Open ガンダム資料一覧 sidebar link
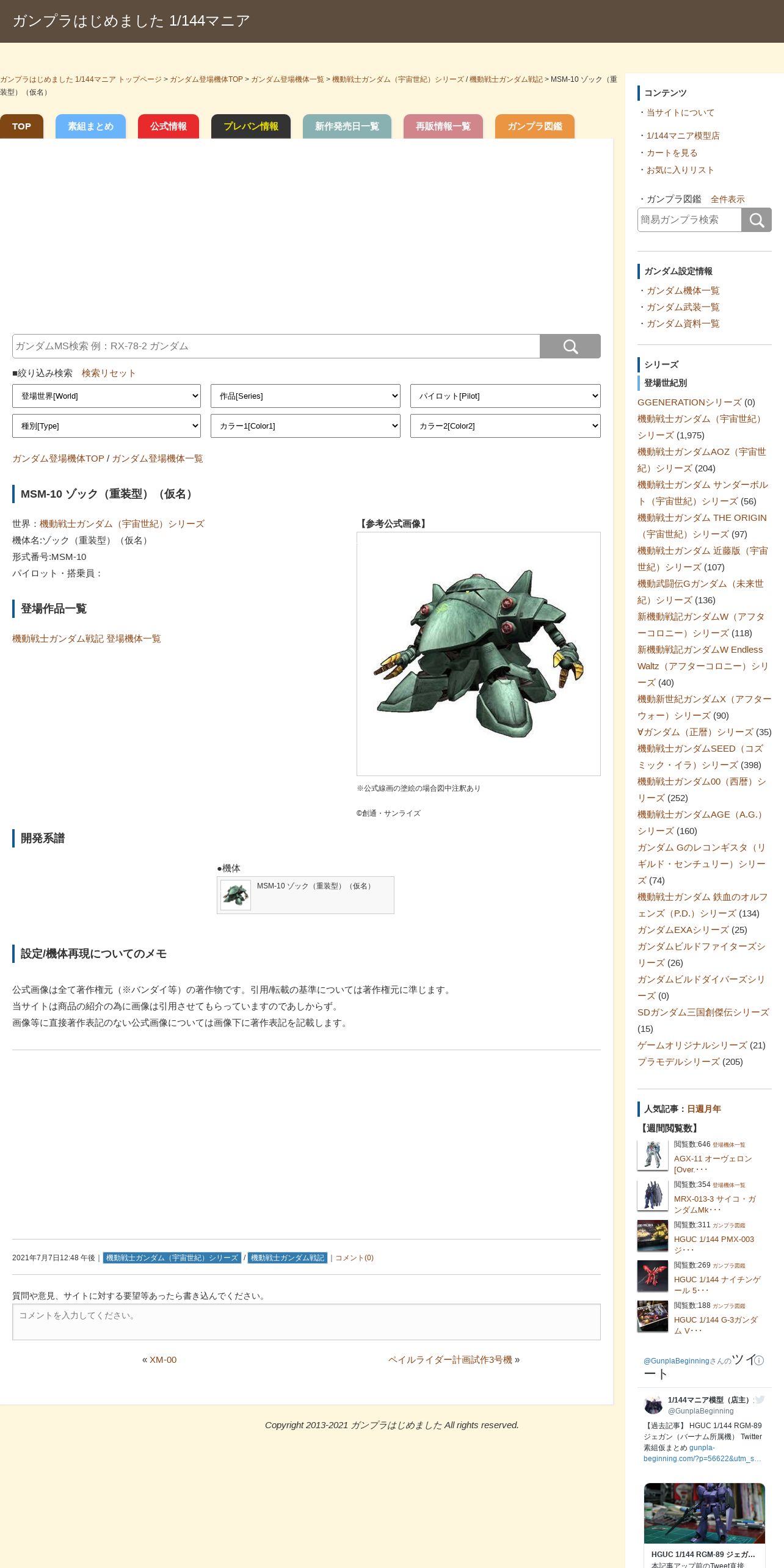 click(683, 324)
